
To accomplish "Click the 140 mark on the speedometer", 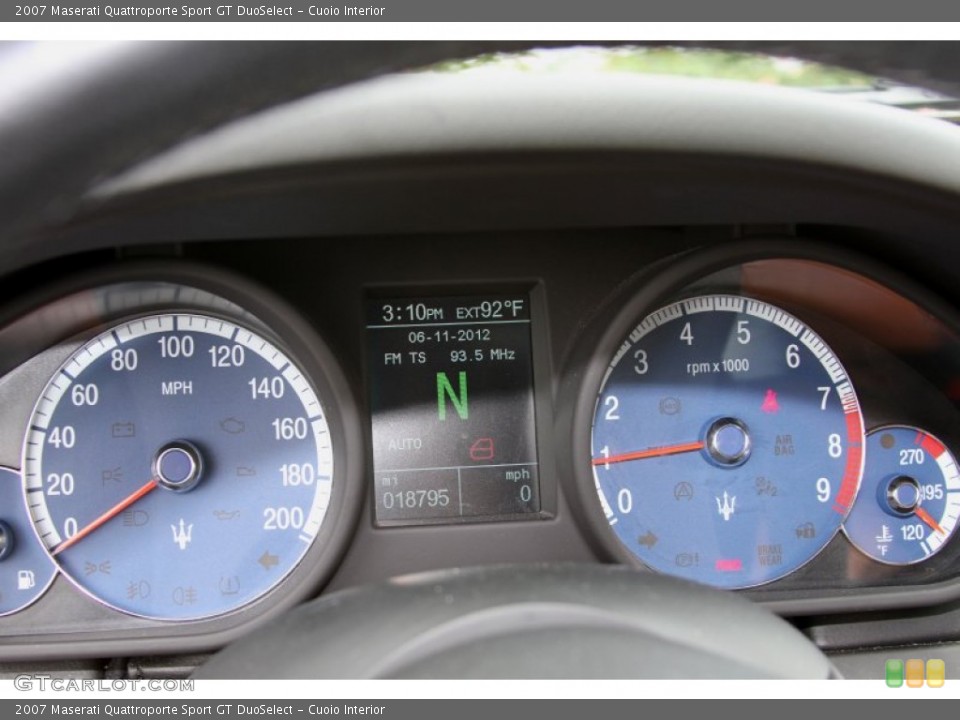I will 266,388.
